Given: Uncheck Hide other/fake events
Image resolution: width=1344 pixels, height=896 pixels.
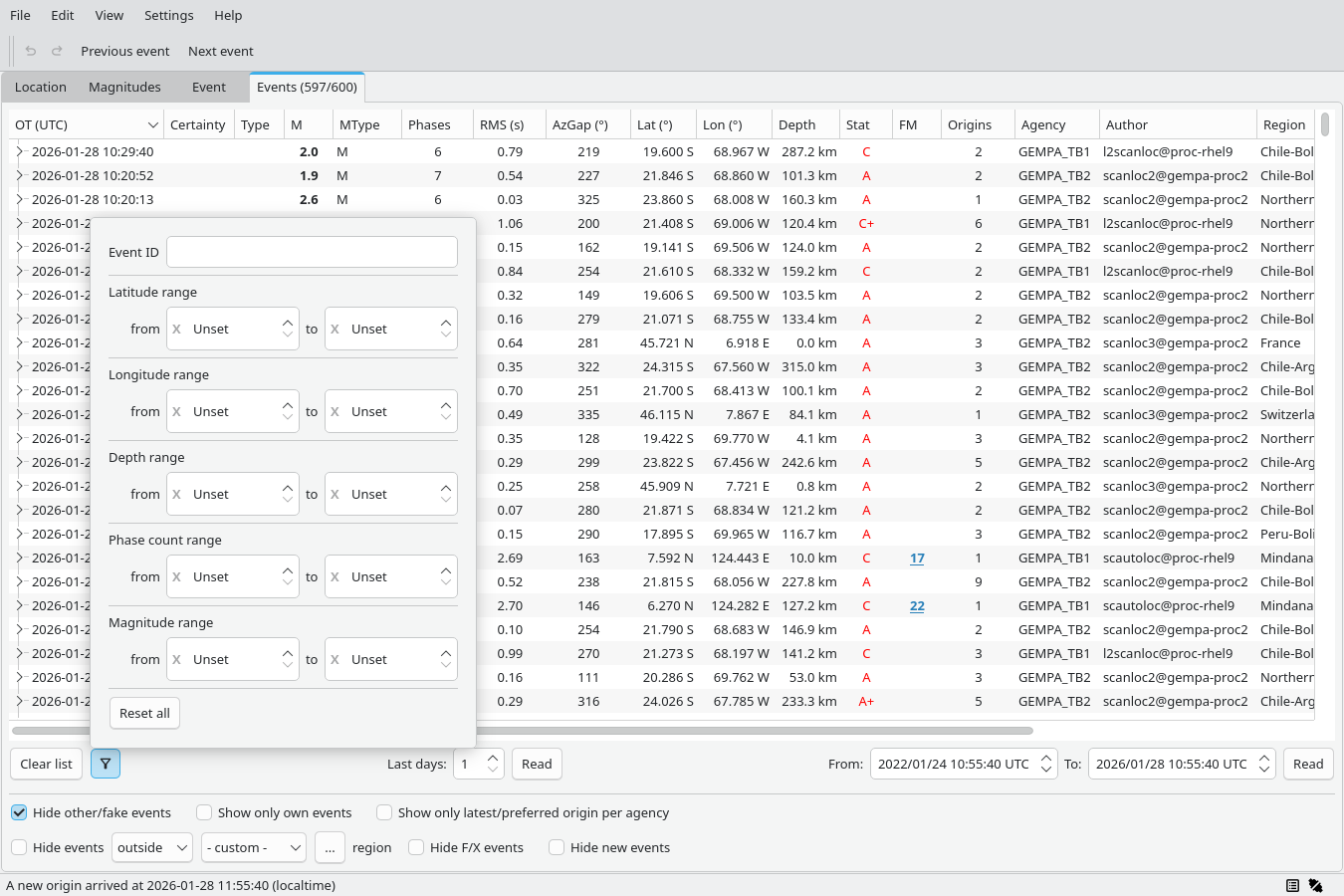Looking at the screenshot, I should [19, 812].
